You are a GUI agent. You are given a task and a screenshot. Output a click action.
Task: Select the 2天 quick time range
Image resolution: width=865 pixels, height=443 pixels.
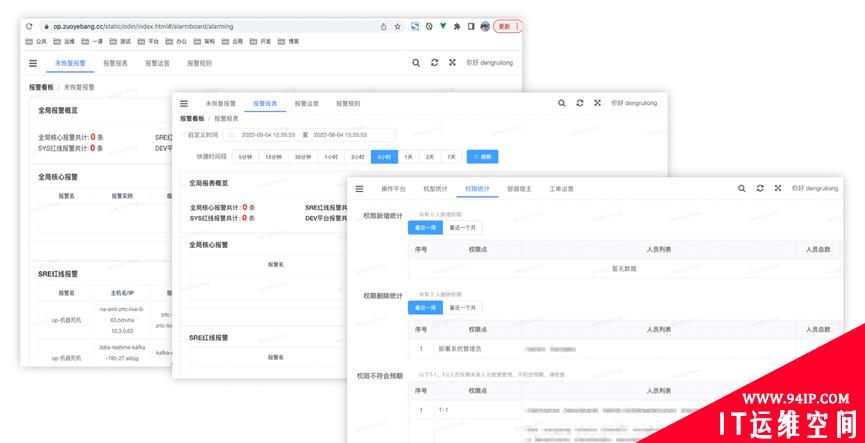point(430,157)
